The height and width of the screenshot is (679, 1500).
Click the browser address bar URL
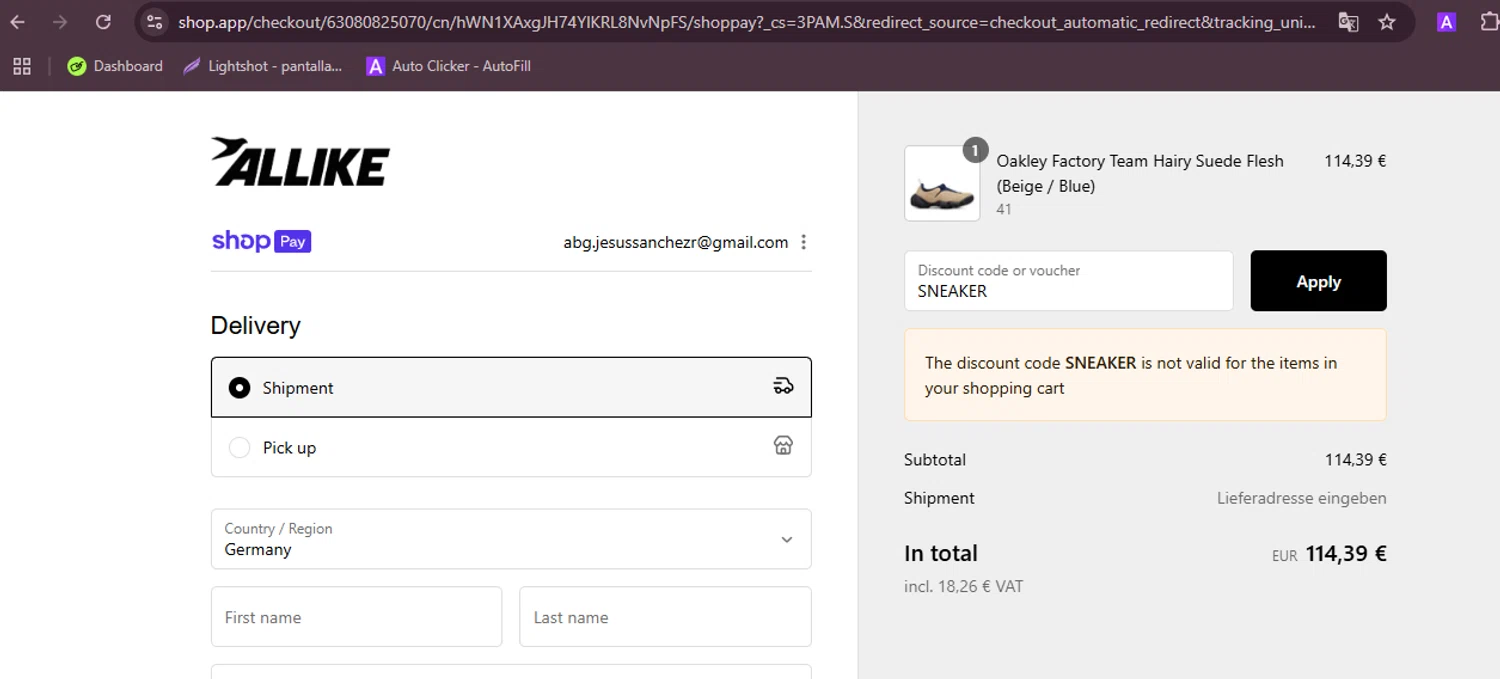click(x=746, y=22)
